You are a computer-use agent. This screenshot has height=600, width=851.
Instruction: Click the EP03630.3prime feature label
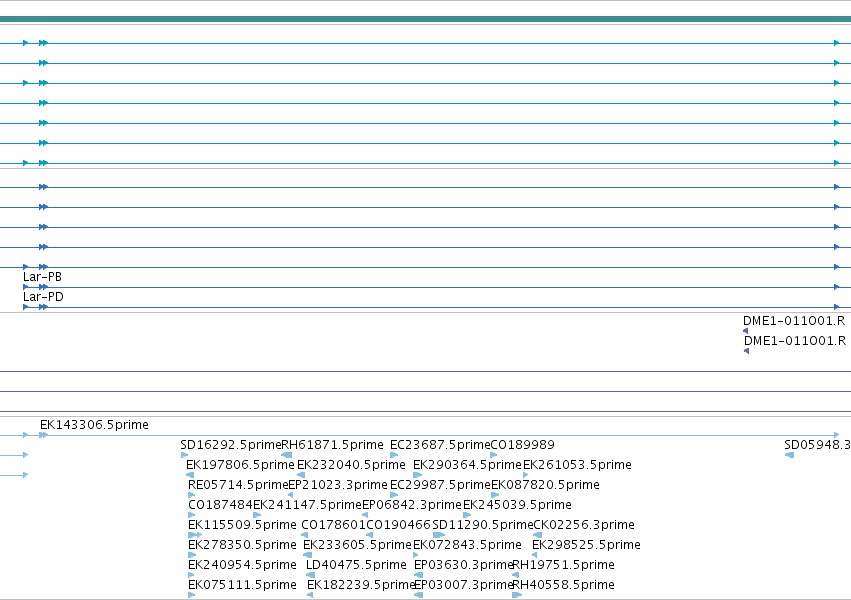coord(463,565)
